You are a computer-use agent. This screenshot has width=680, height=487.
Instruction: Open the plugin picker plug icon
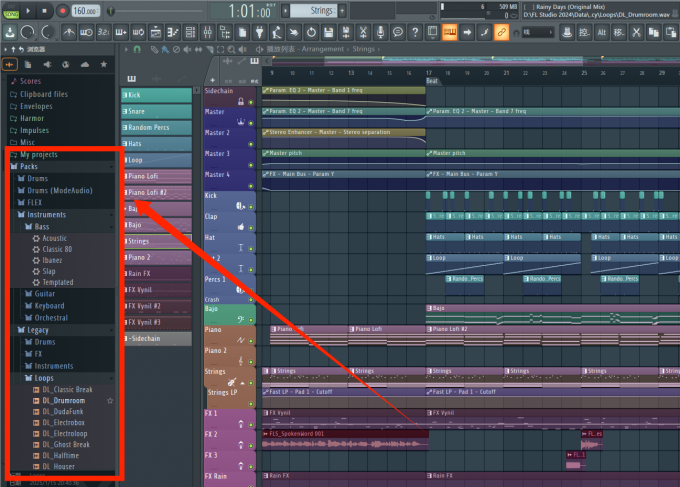click(259, 32)
